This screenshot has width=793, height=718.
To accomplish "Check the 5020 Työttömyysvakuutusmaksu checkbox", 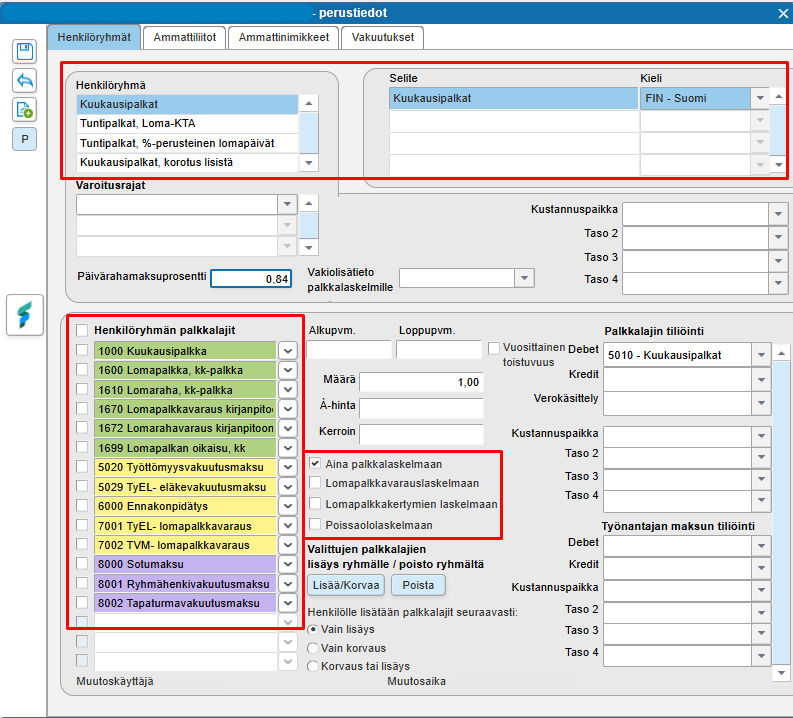I will click(82, 466).
